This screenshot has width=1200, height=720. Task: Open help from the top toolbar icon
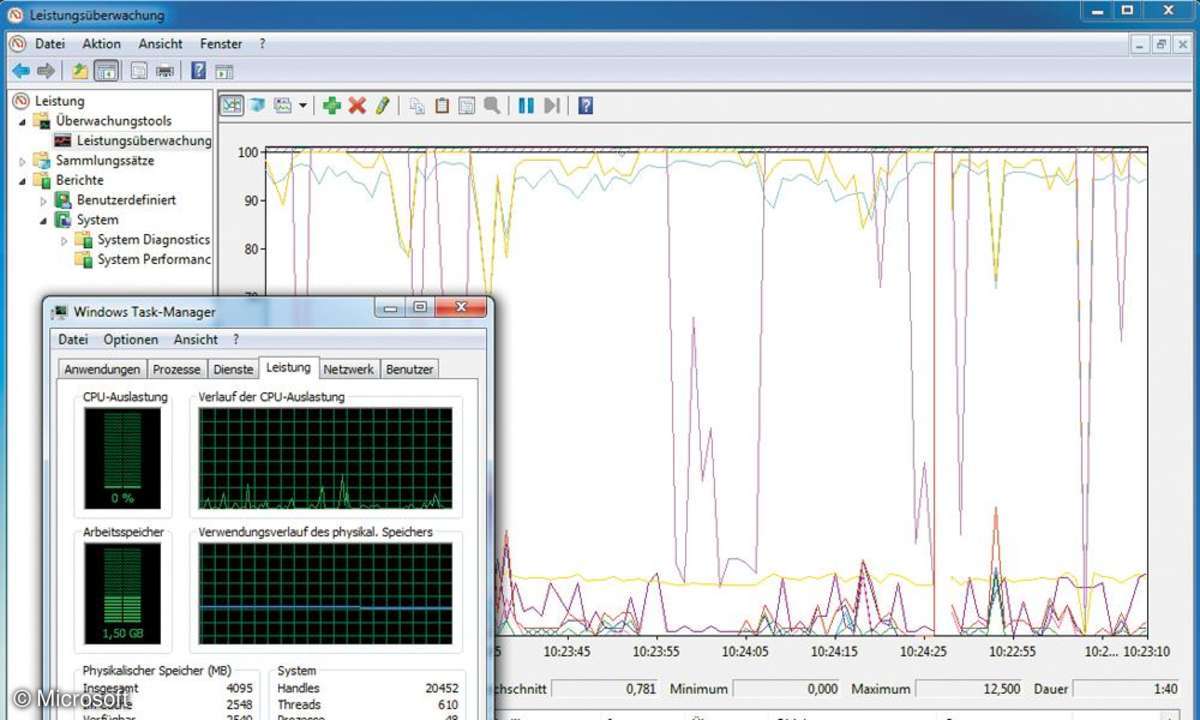pos(198,71)
